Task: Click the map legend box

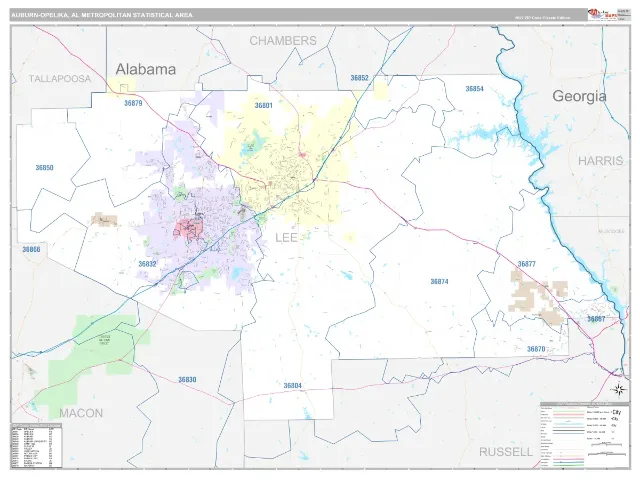Action: pos(584,434)
